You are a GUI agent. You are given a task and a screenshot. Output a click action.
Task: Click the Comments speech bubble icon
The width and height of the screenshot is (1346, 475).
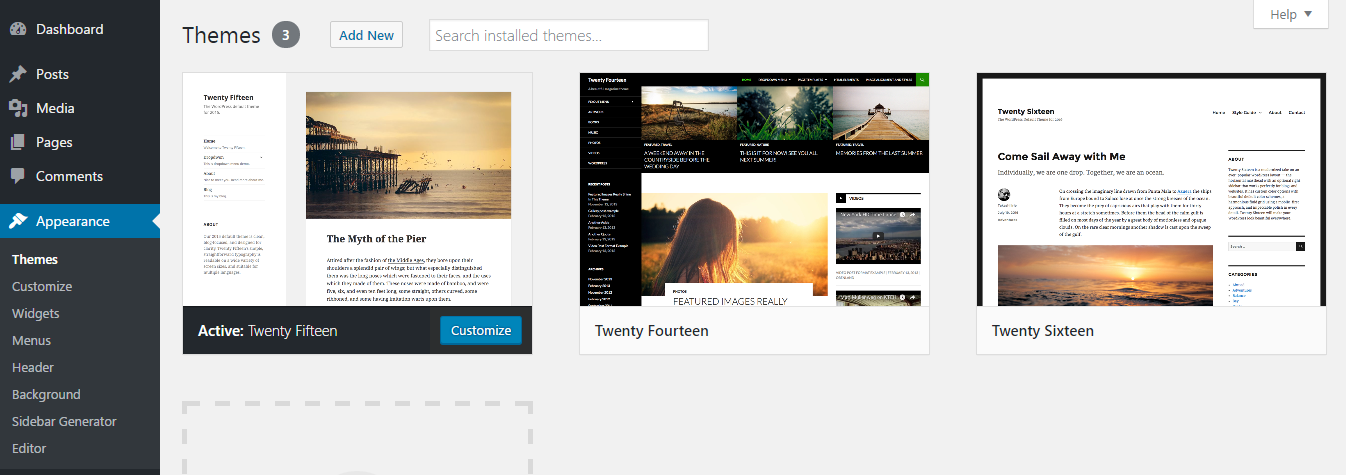click(x=18, y=176)
